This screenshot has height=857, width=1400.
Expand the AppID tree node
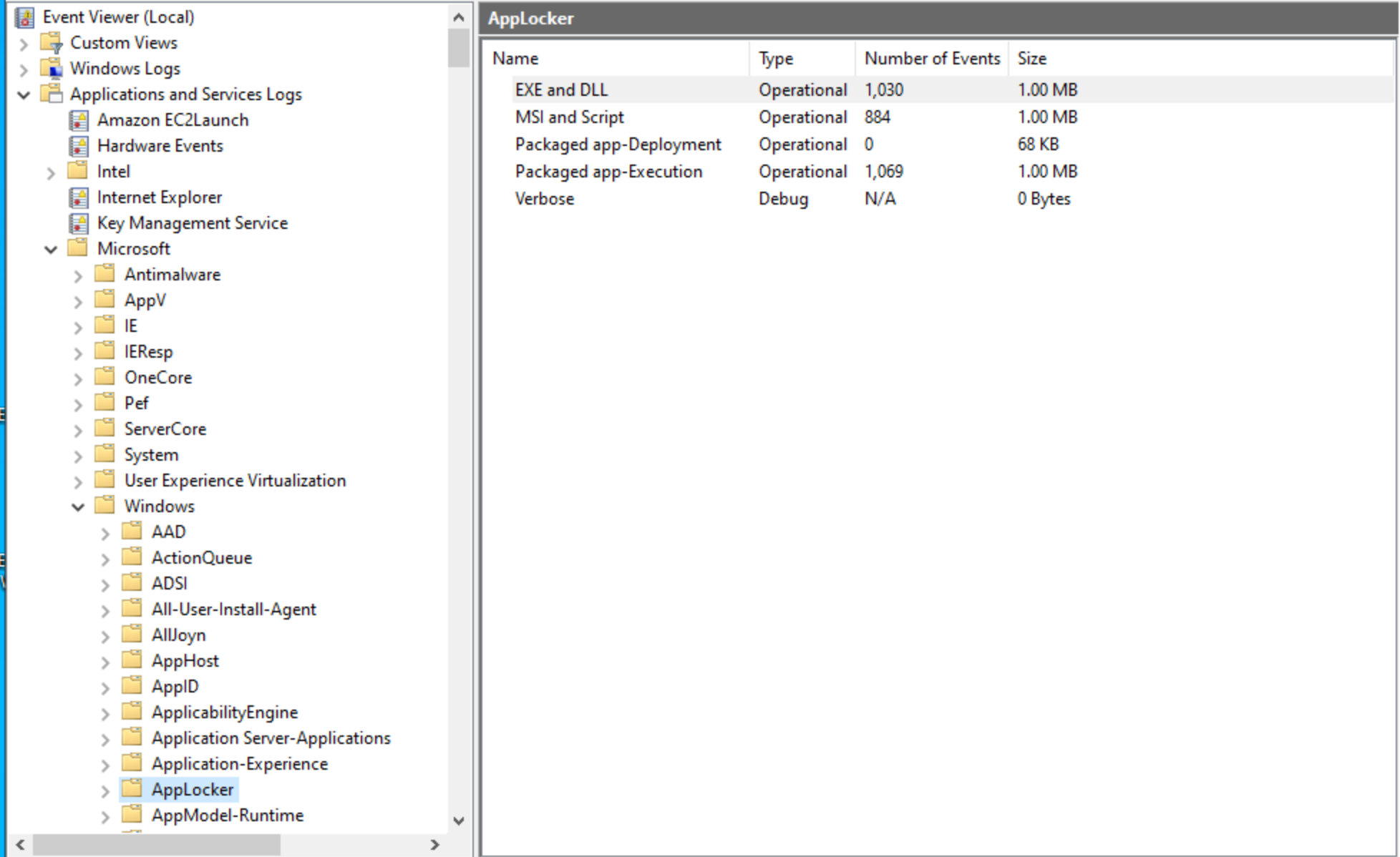pyautogui.click(x=104, y=686)
